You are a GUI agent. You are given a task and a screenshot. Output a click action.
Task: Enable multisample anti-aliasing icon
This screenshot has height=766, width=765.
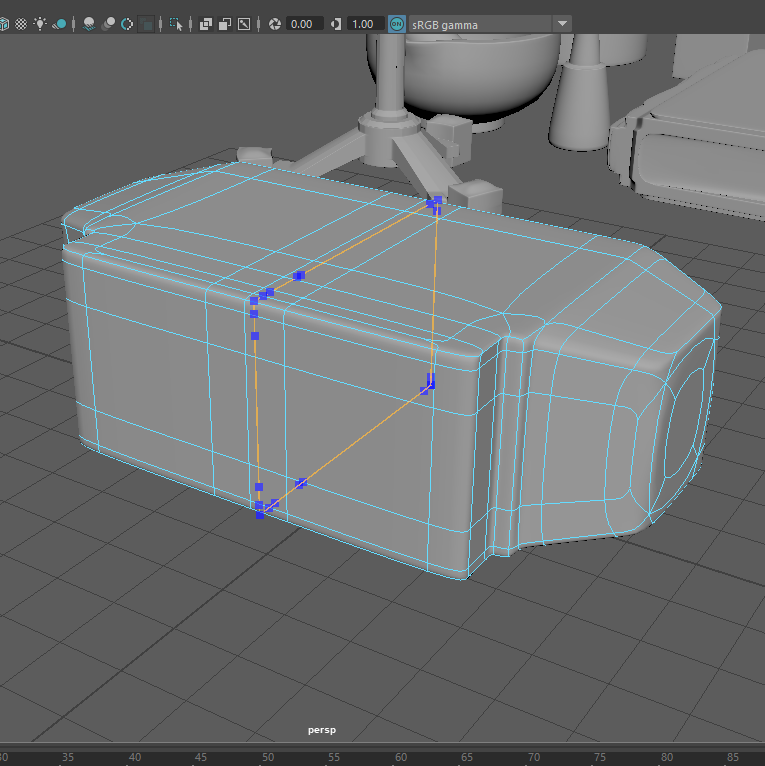[127, 23]
